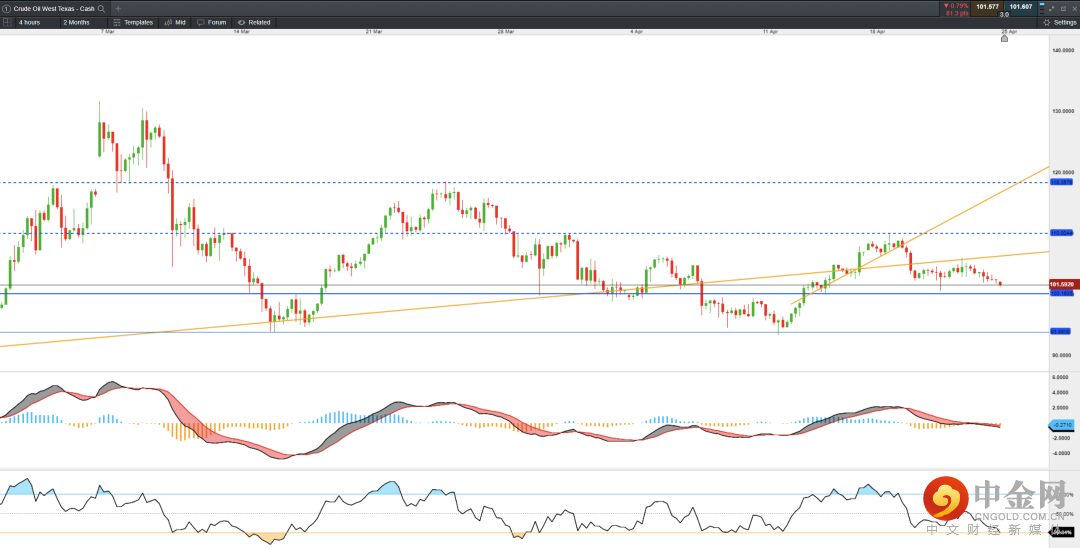
Task: Click the sell price 101.577 button
Action: 987,8
